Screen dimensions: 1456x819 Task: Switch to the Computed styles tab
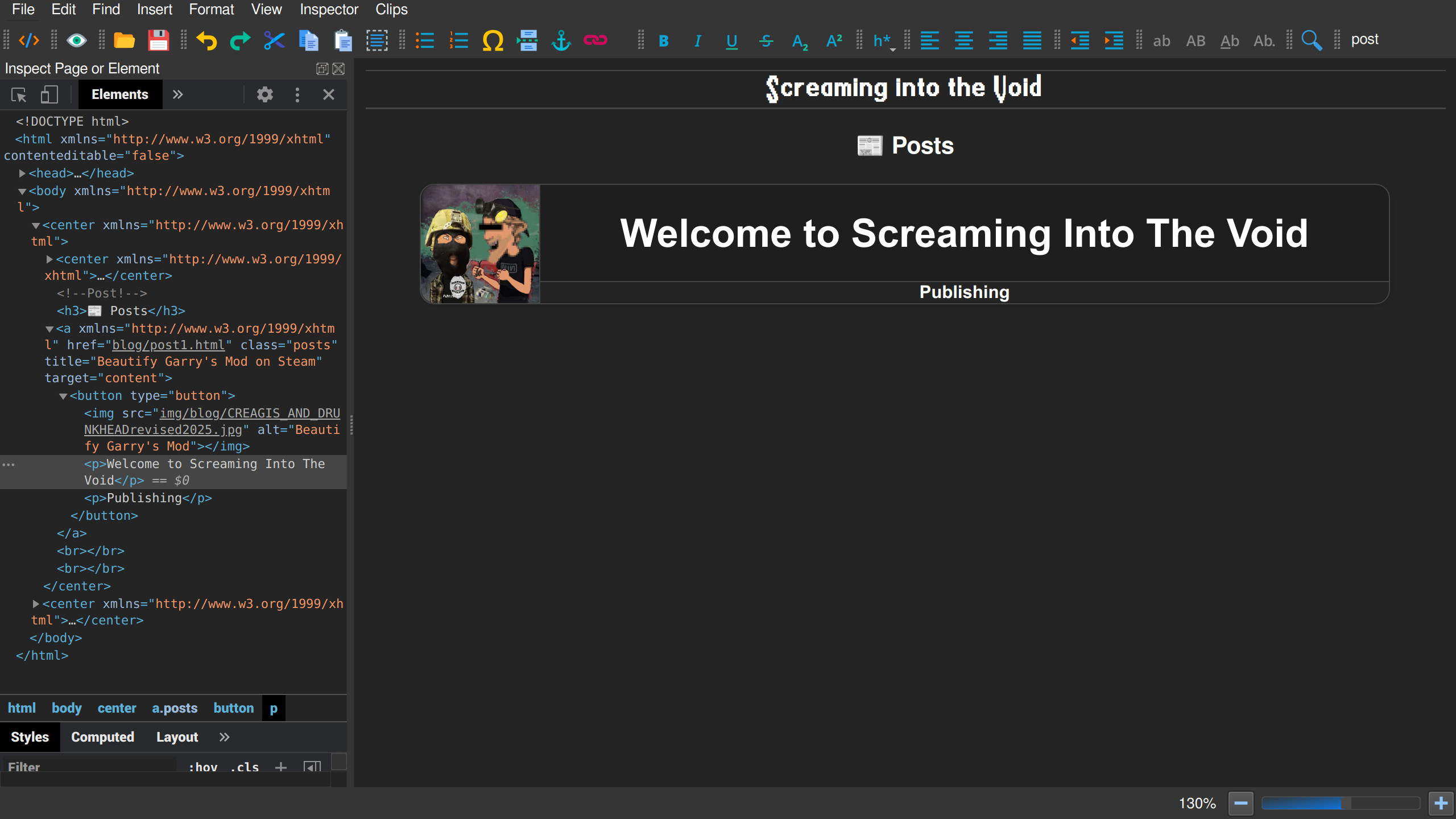coord(102,737)
